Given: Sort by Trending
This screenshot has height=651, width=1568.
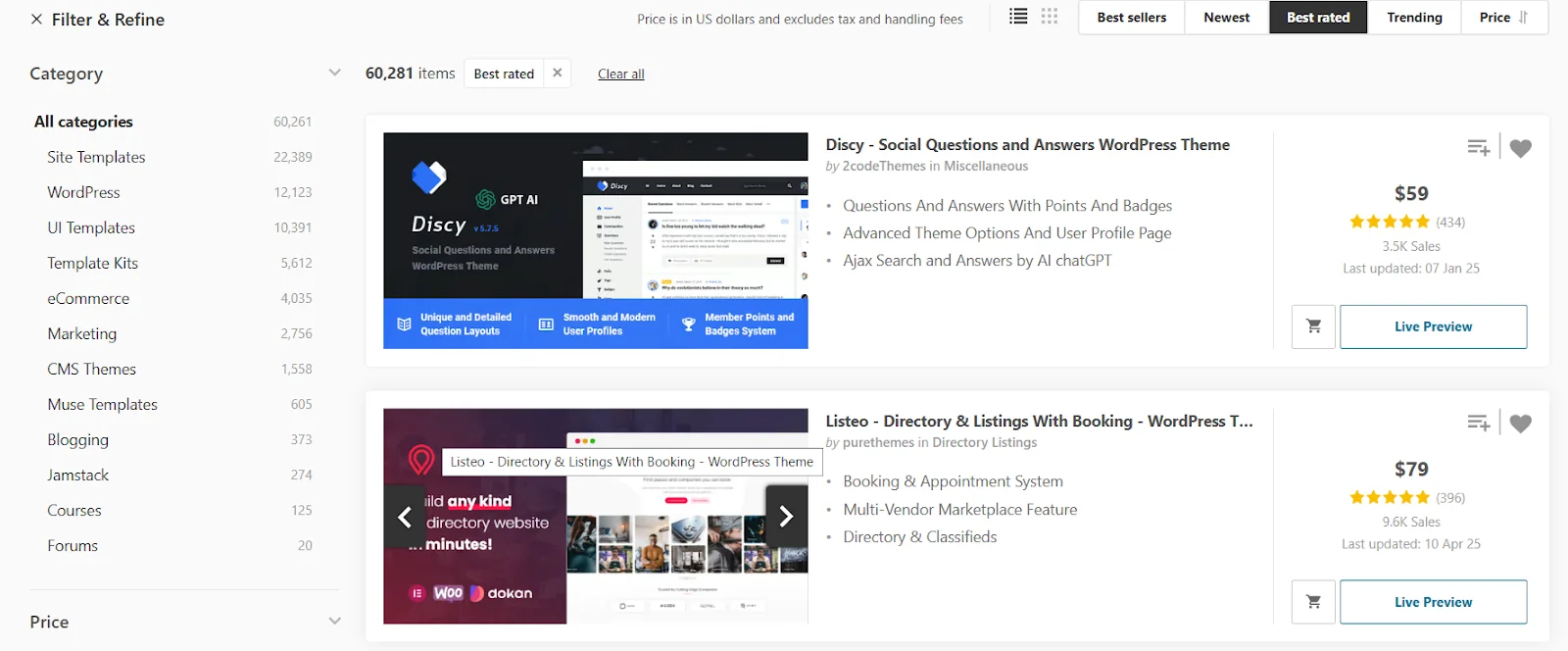Looking at the screenshot, I should pyautogui.click(x=1414, y=18).
